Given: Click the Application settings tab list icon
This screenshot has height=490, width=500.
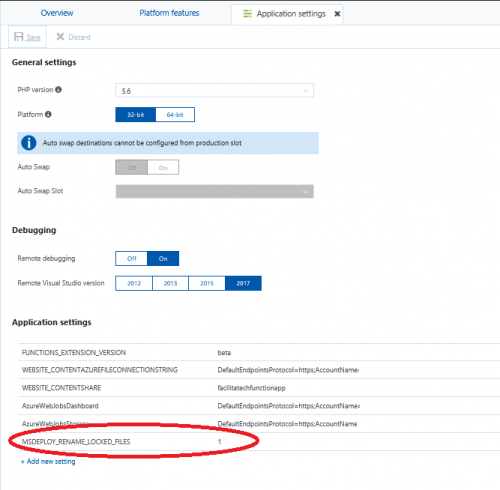Looking at the screenshot, I should [247, 14].
